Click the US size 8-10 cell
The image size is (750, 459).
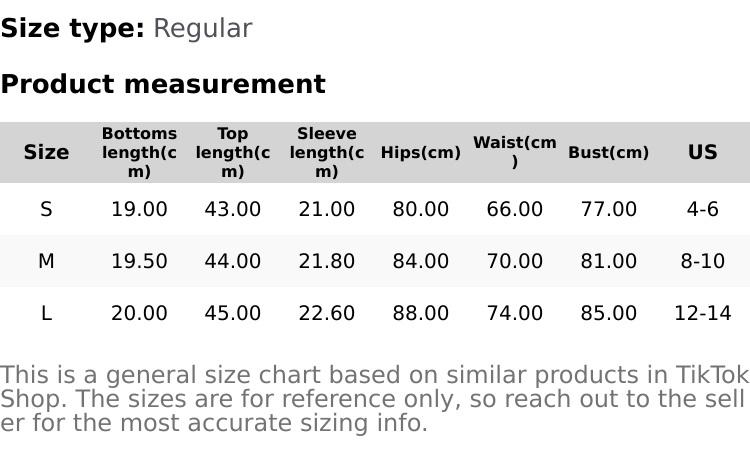coord(703,261)
